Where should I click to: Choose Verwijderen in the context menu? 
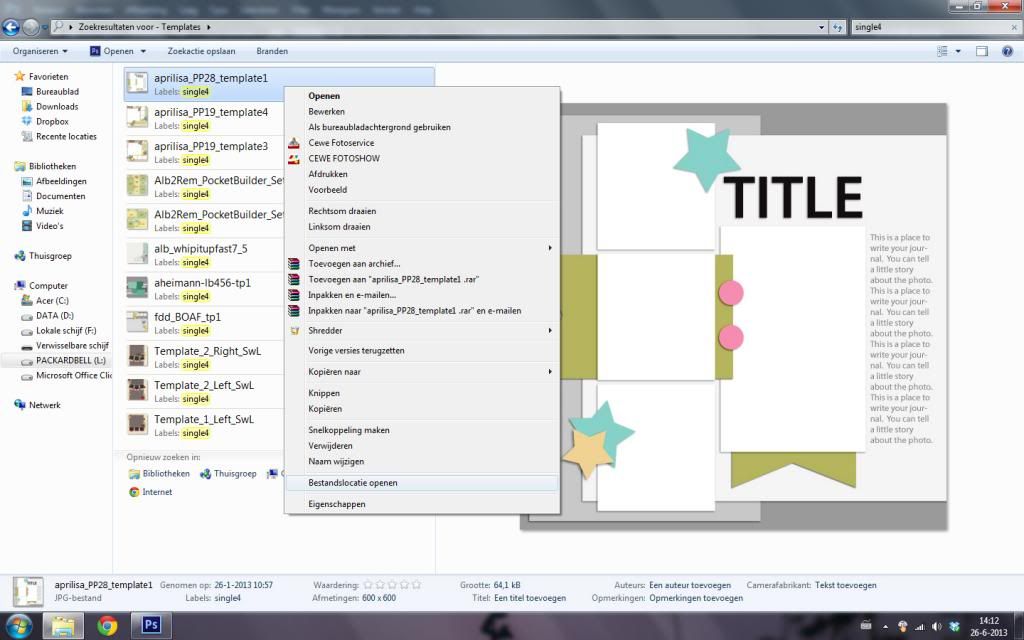pyautogui.click(x=422, y=446)
